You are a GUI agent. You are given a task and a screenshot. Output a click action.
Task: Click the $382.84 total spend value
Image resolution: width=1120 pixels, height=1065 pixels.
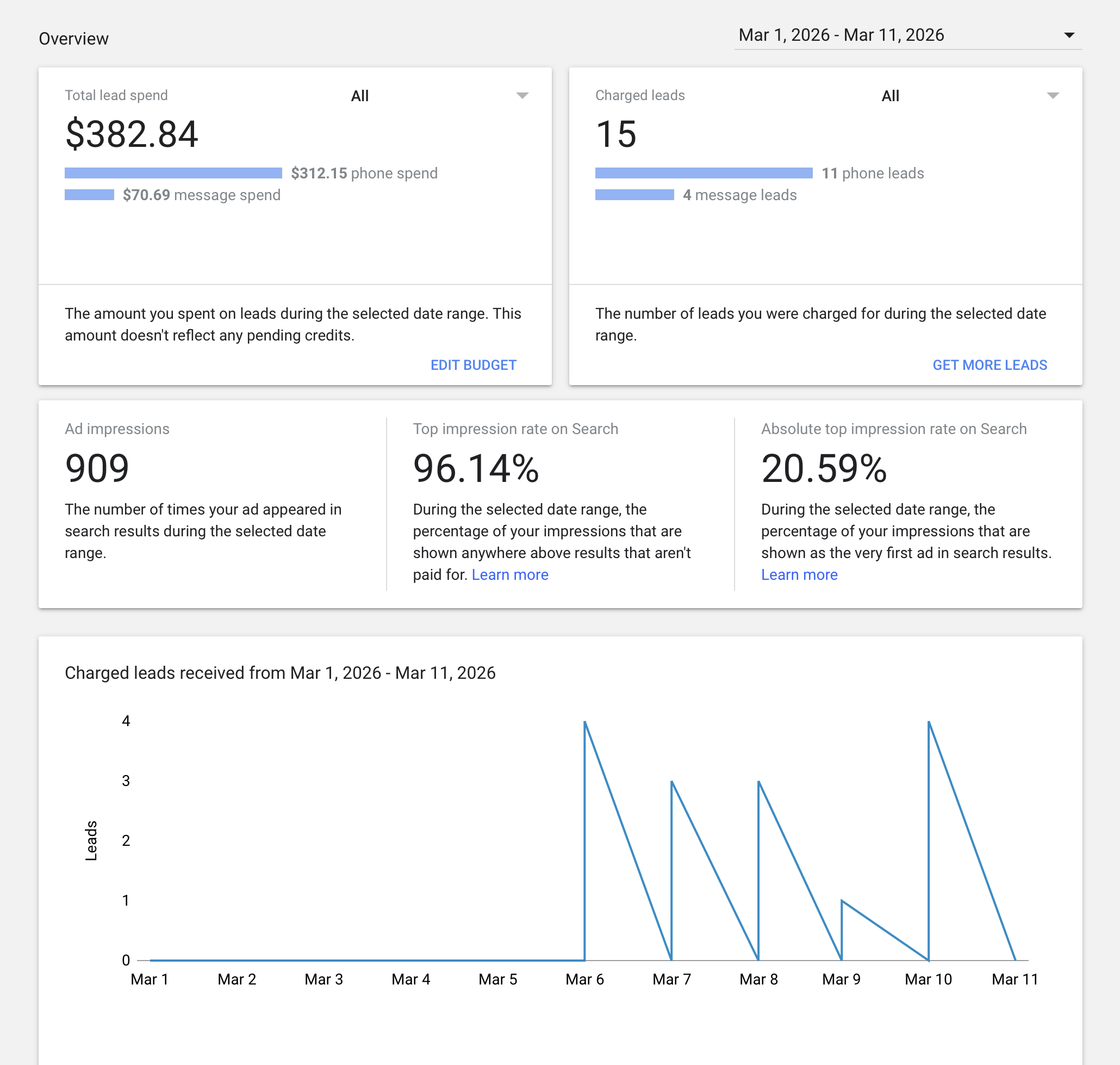pos(132,134)
